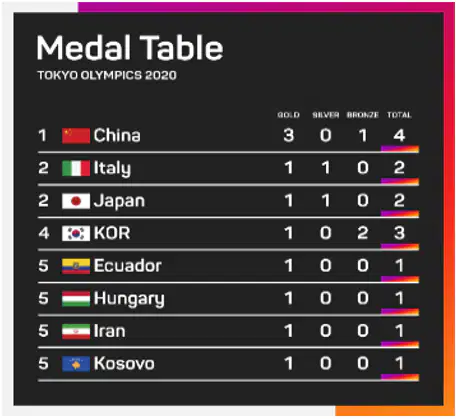The width and height of the screenshot is (456, 419).
Task: Click the Iran flag icon
Action: click(76, 331)
